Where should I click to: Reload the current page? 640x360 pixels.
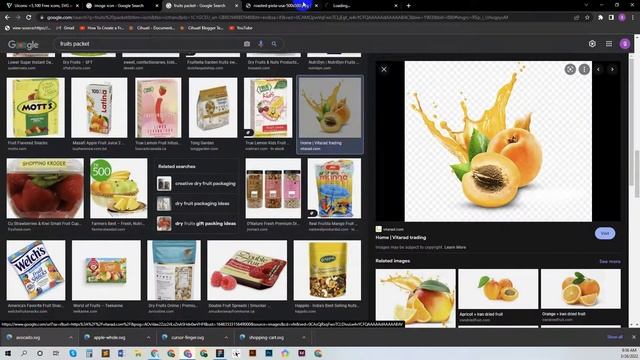[29, 18]
